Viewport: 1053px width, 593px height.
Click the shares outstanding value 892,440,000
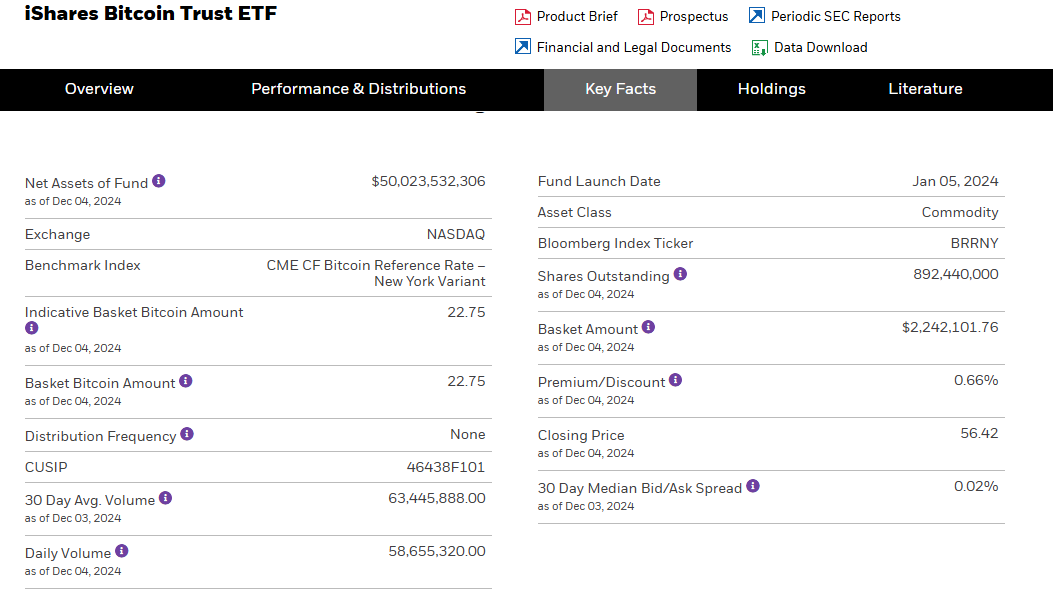956,274
